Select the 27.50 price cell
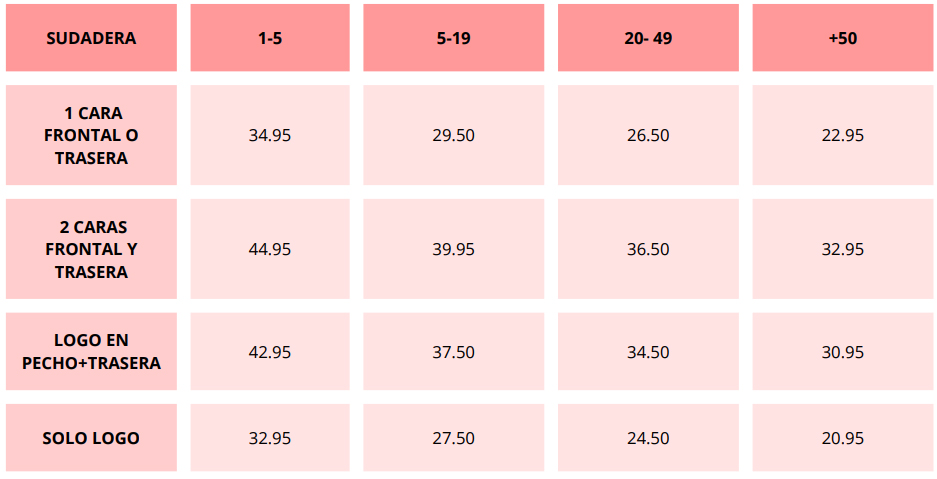Image resolution: width=937 pixels, height=479 pixels. (x=453, y=438)
